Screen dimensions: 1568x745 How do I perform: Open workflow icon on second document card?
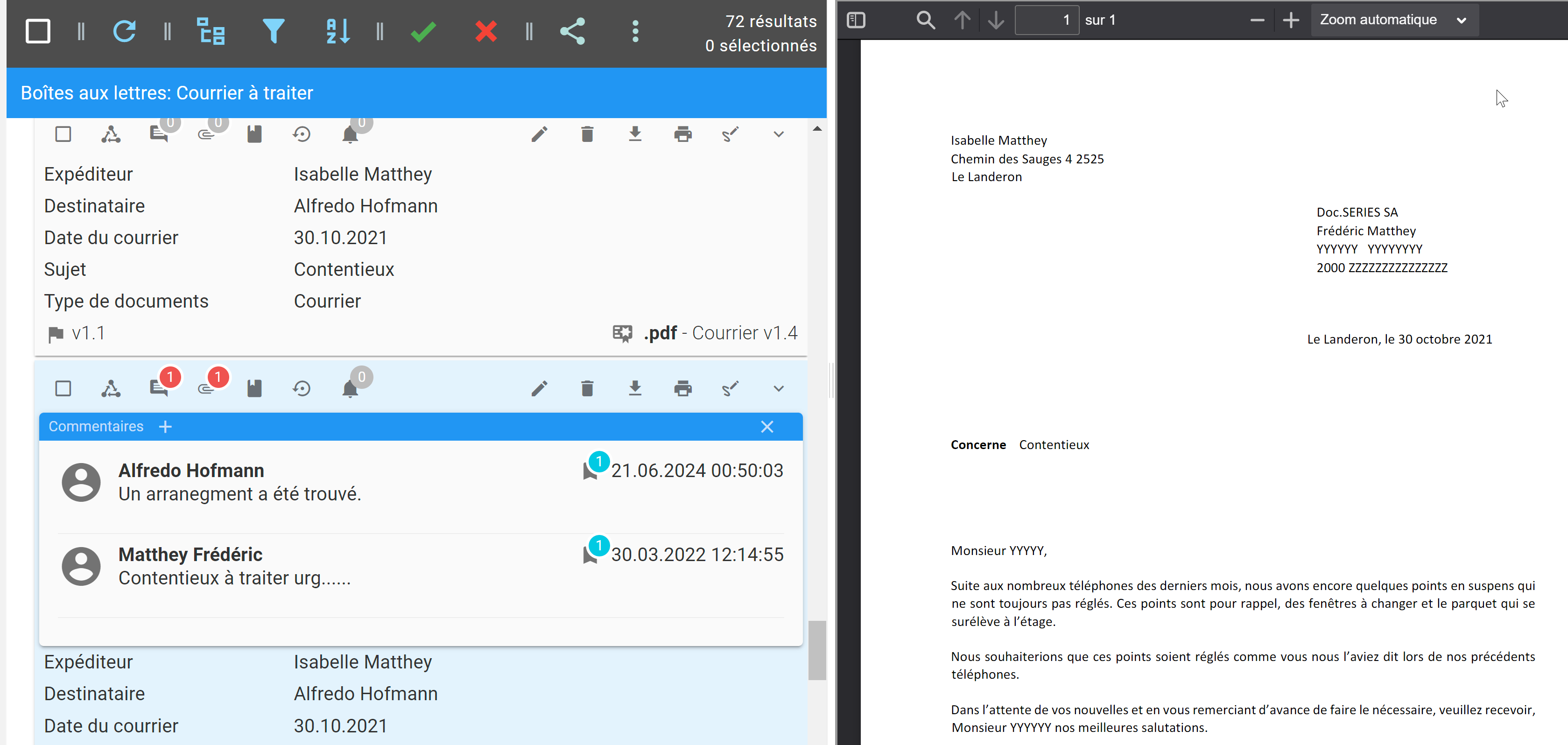[x=111, y=388]
